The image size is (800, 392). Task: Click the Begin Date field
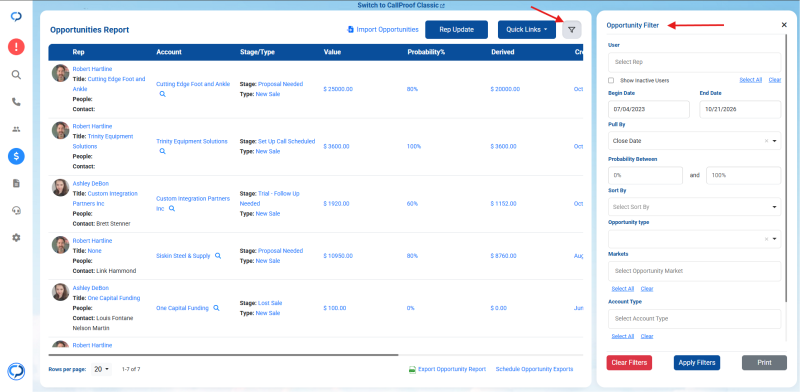(x=649, y=110)
